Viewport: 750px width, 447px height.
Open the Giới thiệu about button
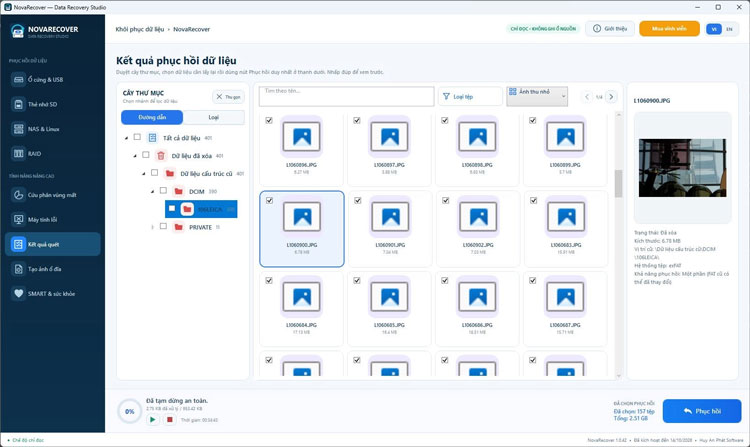point(610,29)
